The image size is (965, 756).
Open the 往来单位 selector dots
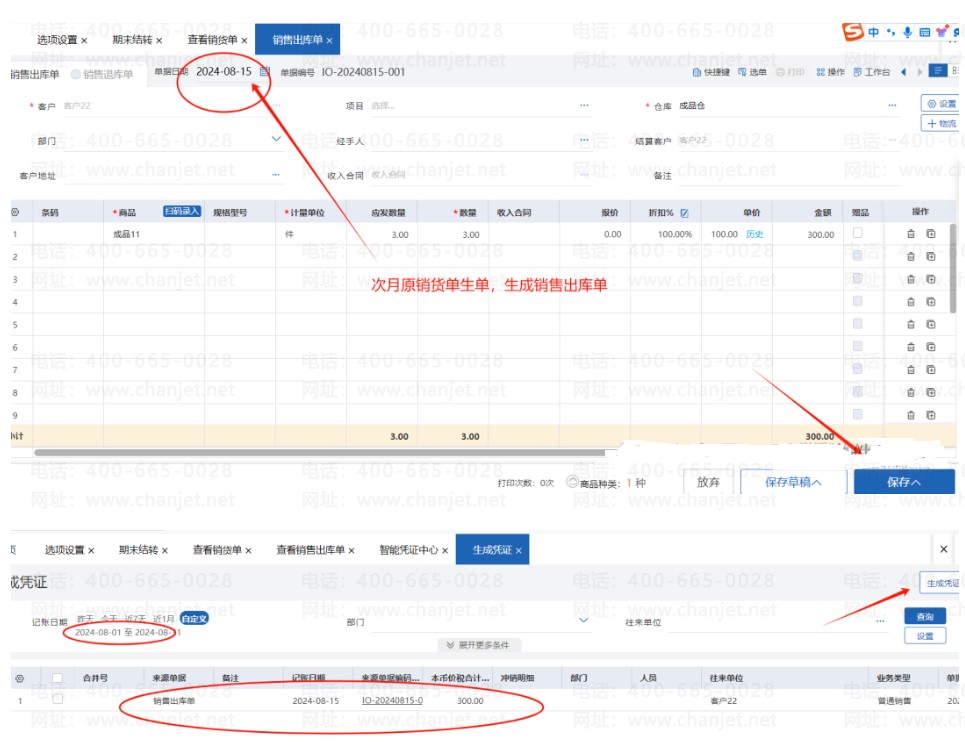coord(880,622)
